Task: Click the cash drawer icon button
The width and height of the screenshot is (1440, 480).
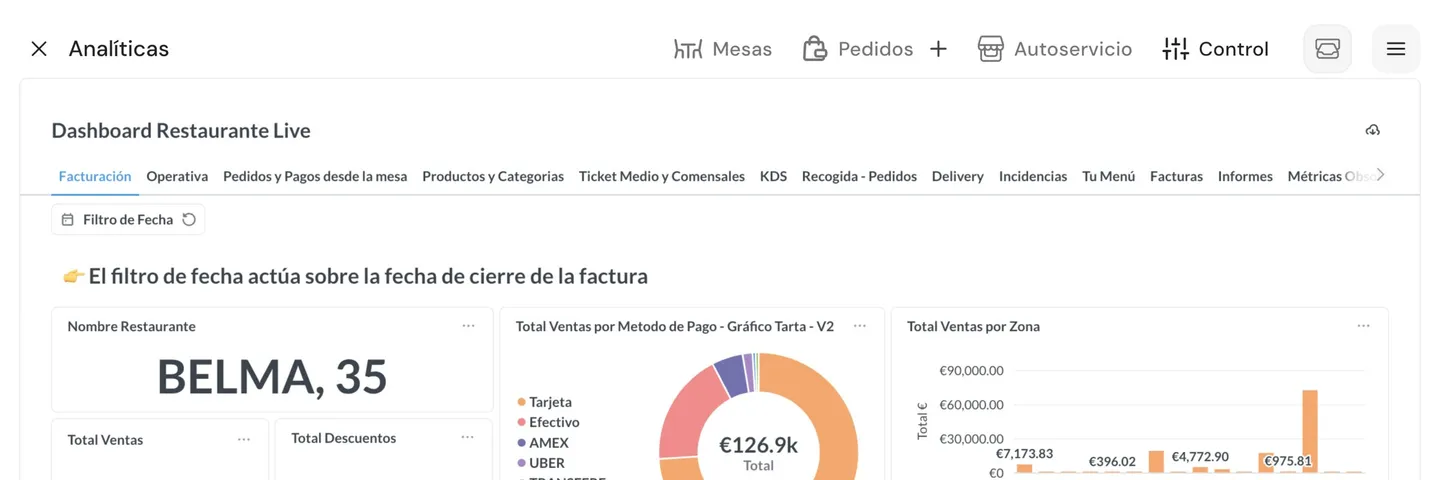Action: [1327, 49]
